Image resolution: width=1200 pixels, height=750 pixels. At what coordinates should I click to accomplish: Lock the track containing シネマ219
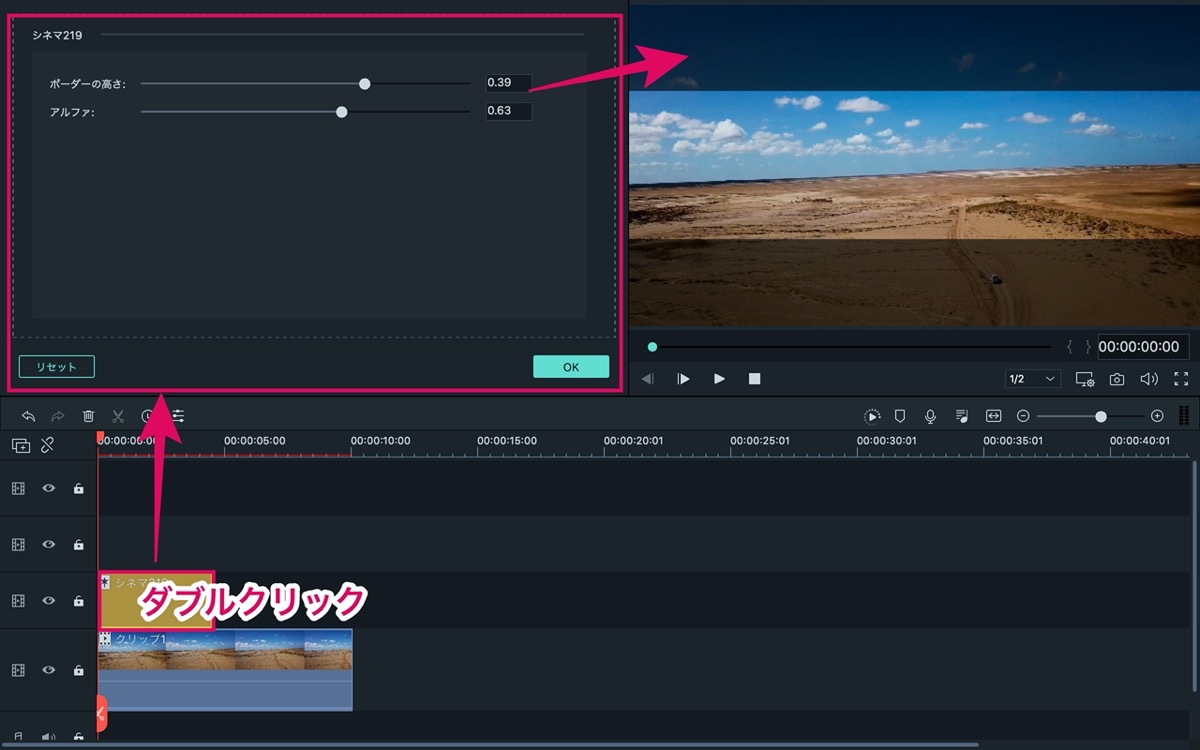(x=78, y=601)
